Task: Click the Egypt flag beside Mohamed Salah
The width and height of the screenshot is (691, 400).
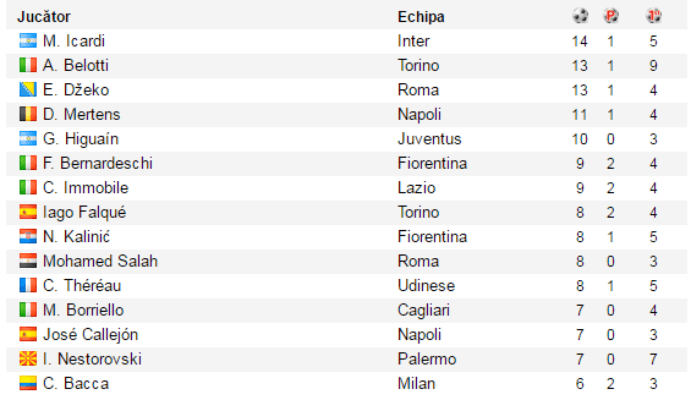Action: tap(28, 261)
